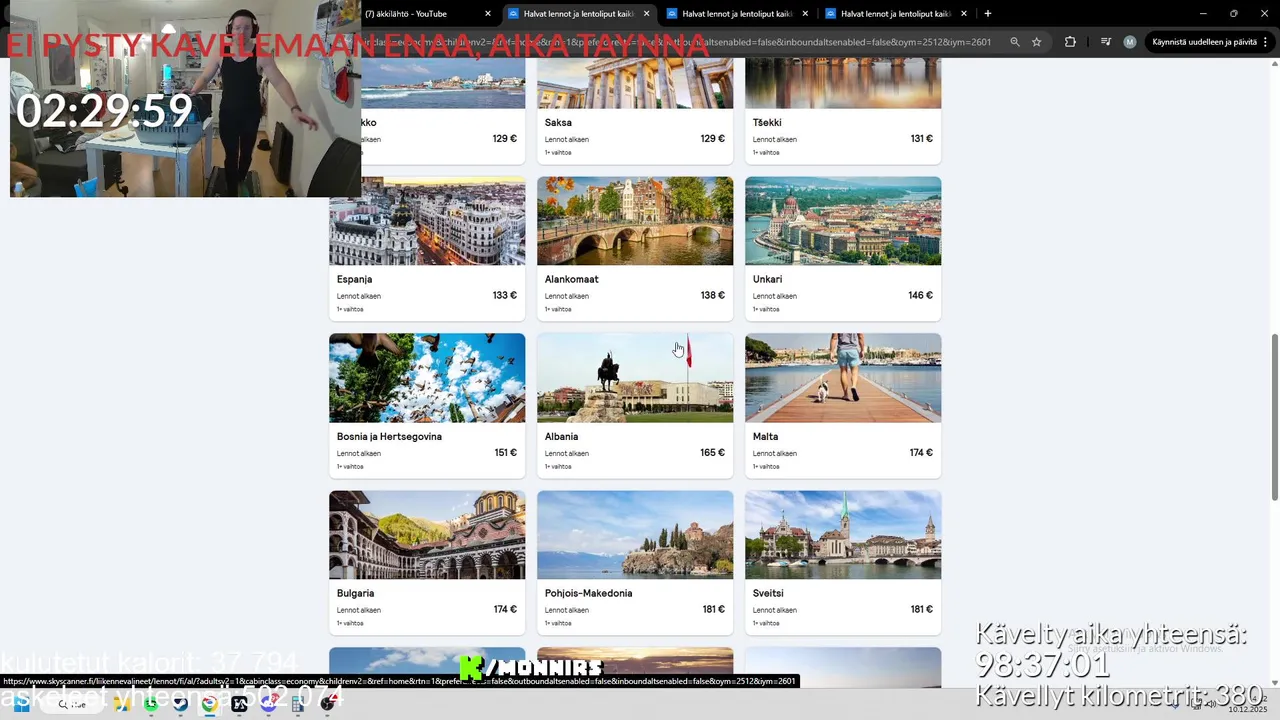Select the Bulgaria destination name

(x=355, y=593)
